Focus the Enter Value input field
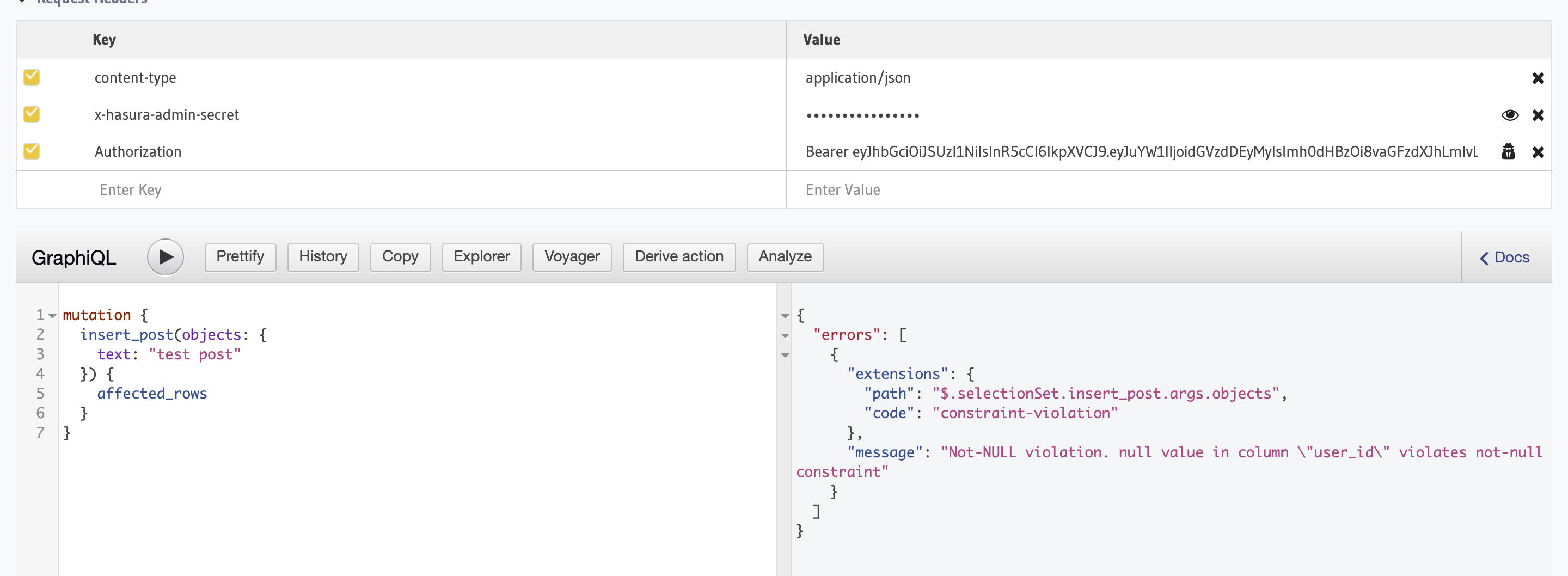This screenshot has width=1568, height=576. (1168, 190)
